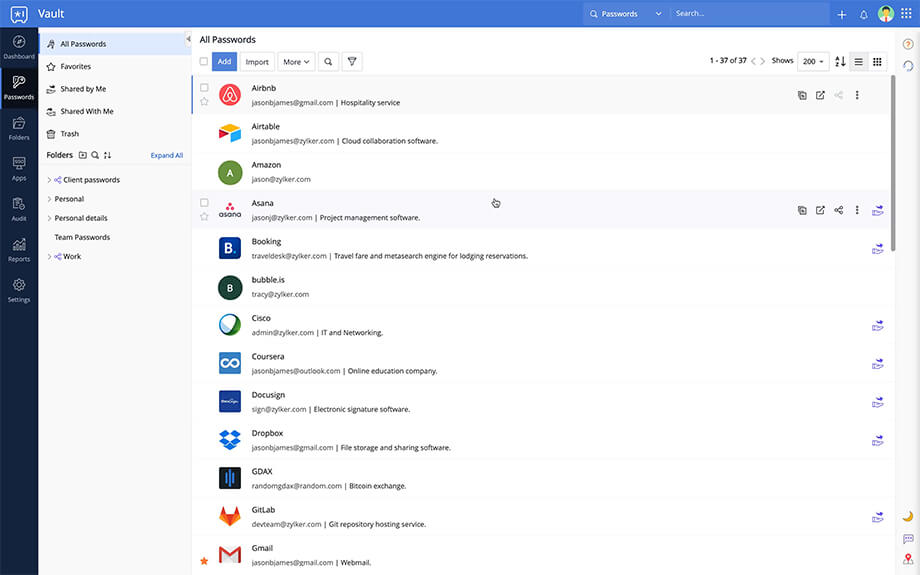Click the sort order icon

(840, 62)
